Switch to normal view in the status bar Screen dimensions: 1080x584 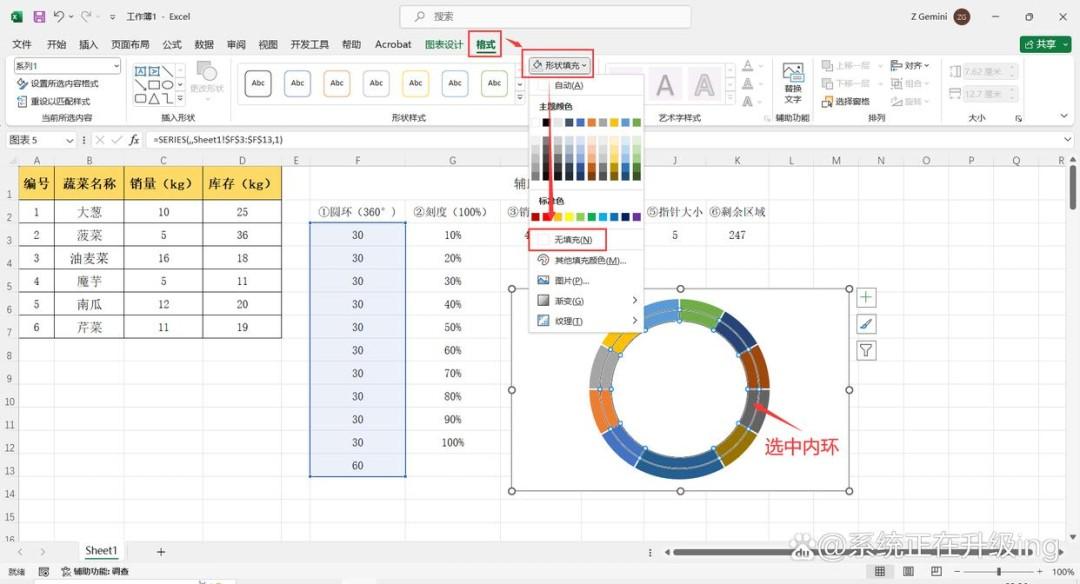tap(880, 572)
